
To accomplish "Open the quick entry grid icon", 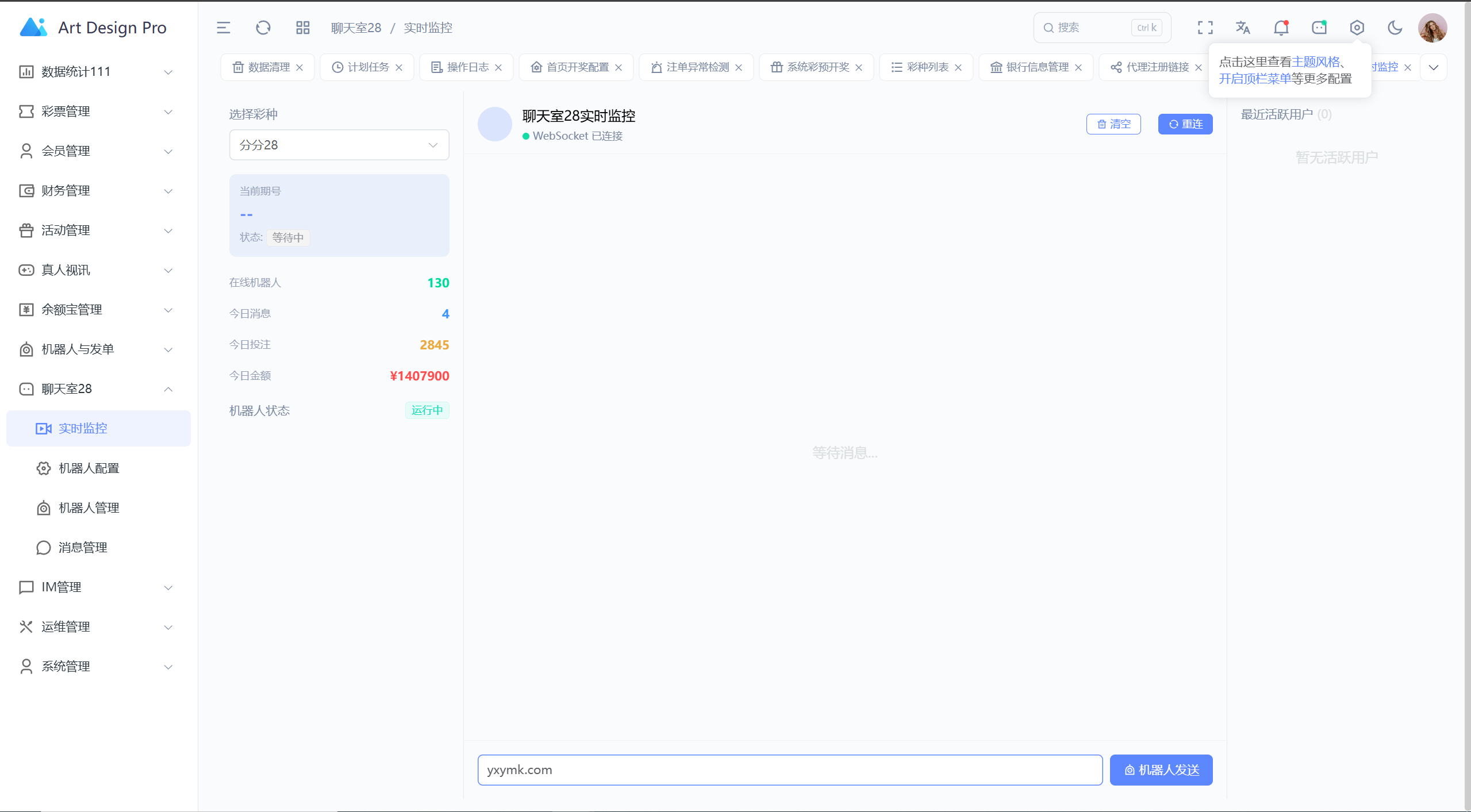I will point(302,28).
